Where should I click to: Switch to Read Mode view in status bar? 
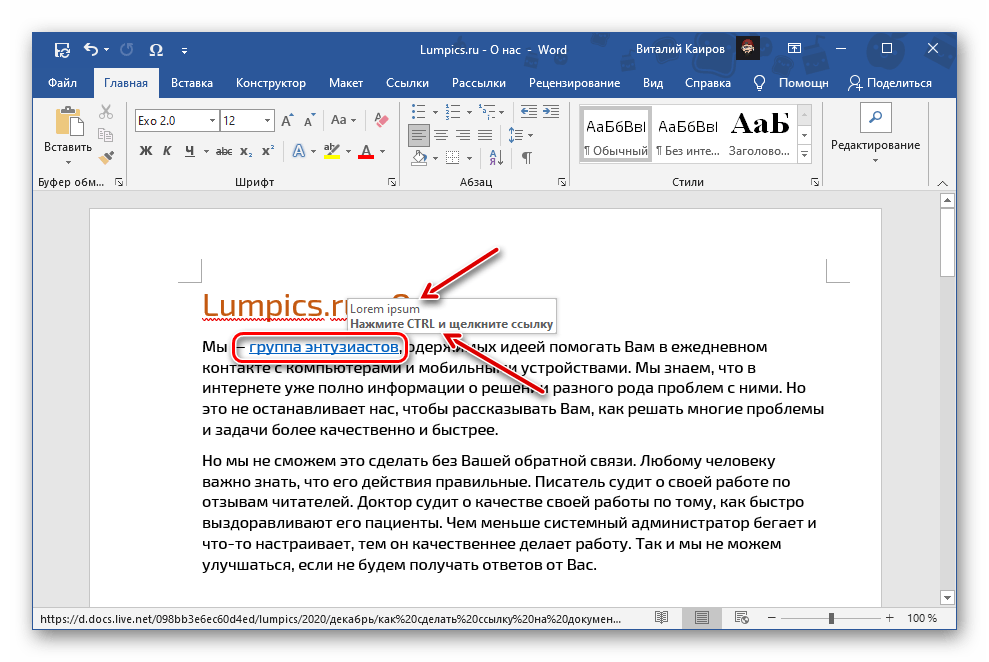click(661, 619)
